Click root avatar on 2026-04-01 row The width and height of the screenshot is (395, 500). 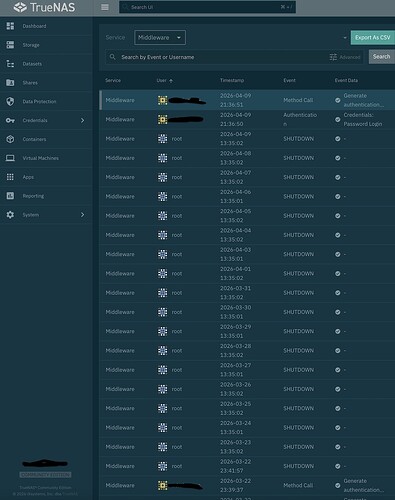coord(162,274)
